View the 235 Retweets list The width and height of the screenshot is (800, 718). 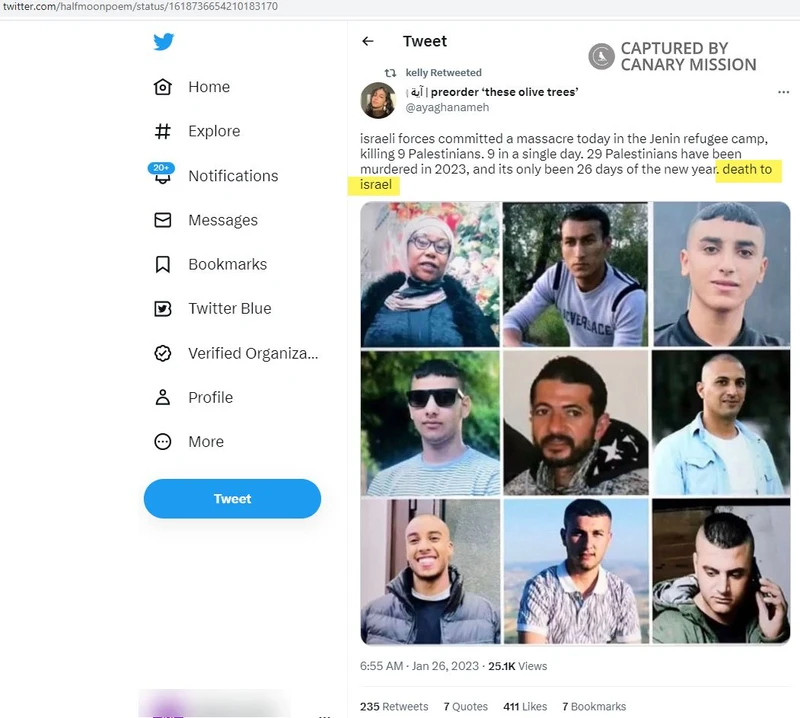point(394,706)
